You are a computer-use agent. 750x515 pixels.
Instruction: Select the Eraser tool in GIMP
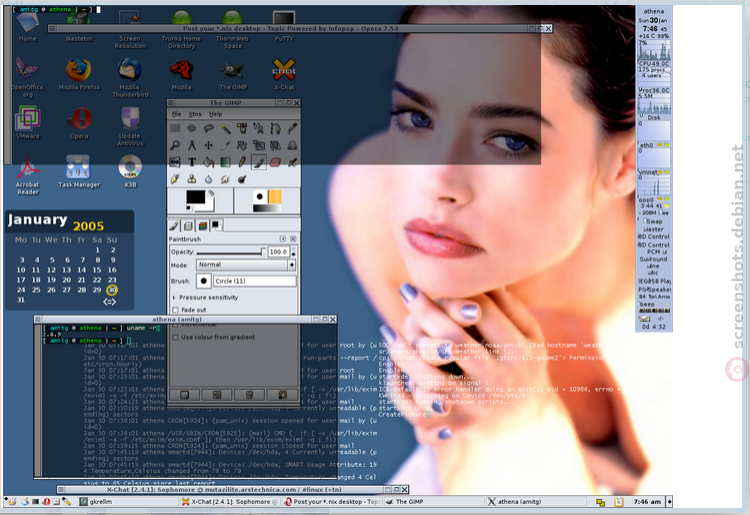click(276, 162)
